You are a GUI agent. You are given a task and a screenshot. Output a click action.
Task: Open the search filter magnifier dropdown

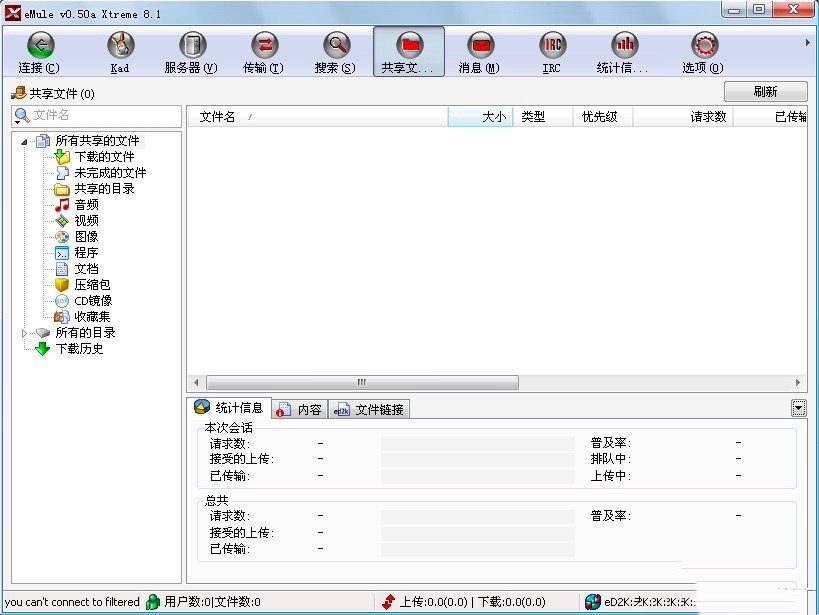pos(21,116)
